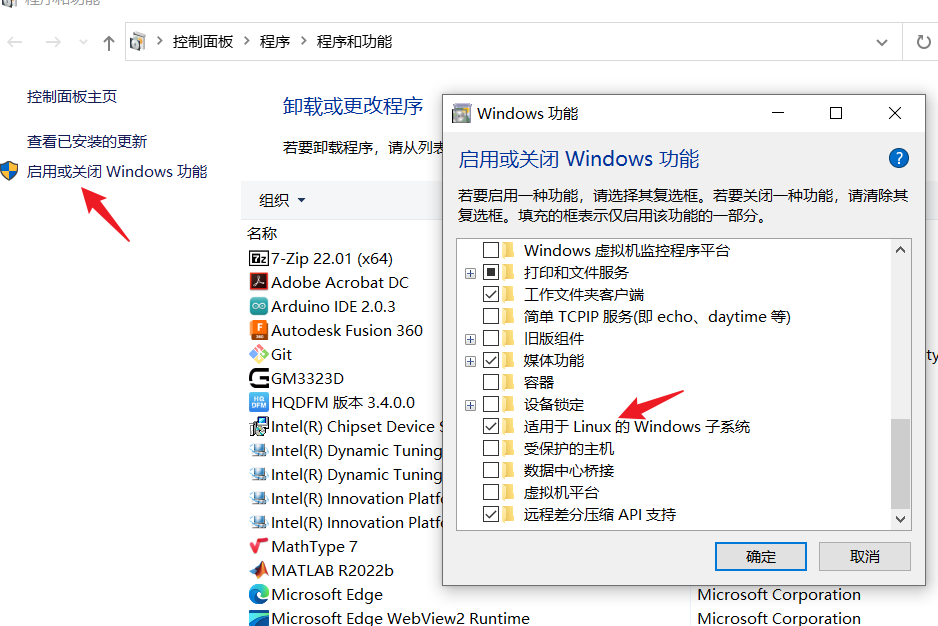This screenshot has height=626, width=938.
Task: Click the shield icon beside 启用或关闭 Windows 功能
Action: [9, 171]
